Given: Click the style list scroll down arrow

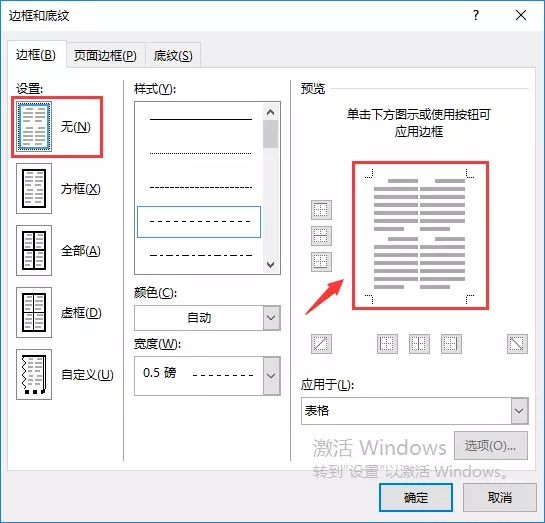Looking at the screenshot, I should point(270,265).
